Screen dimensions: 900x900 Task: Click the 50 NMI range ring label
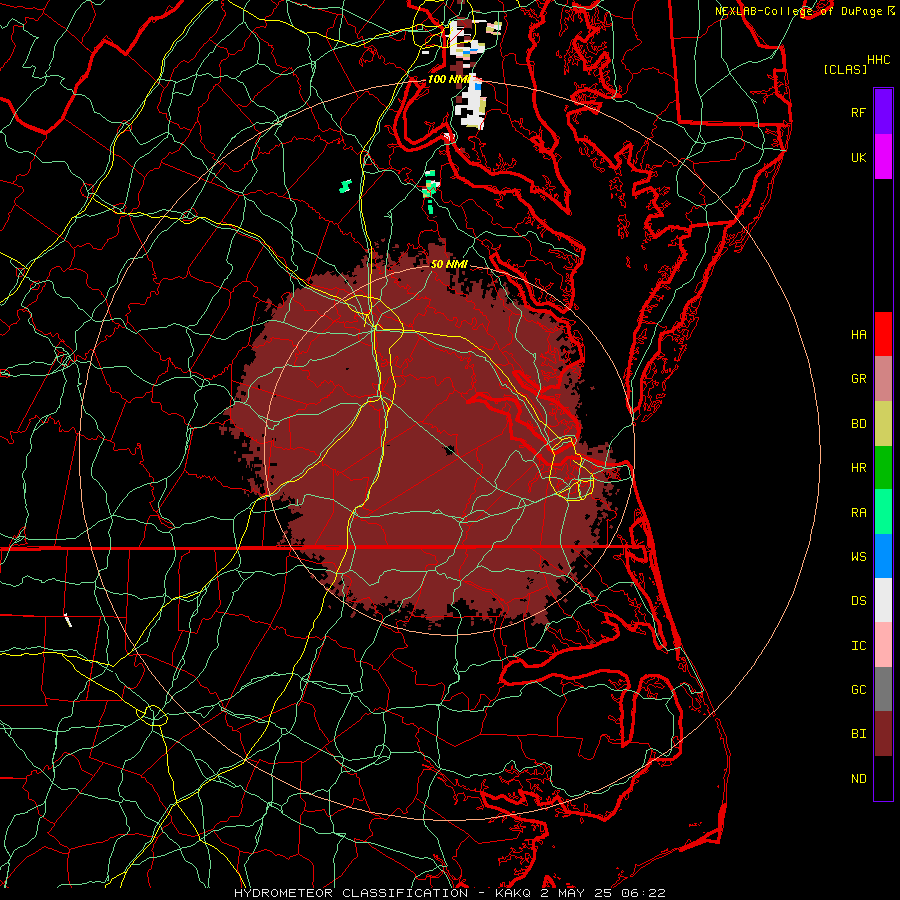click(449, 265)
